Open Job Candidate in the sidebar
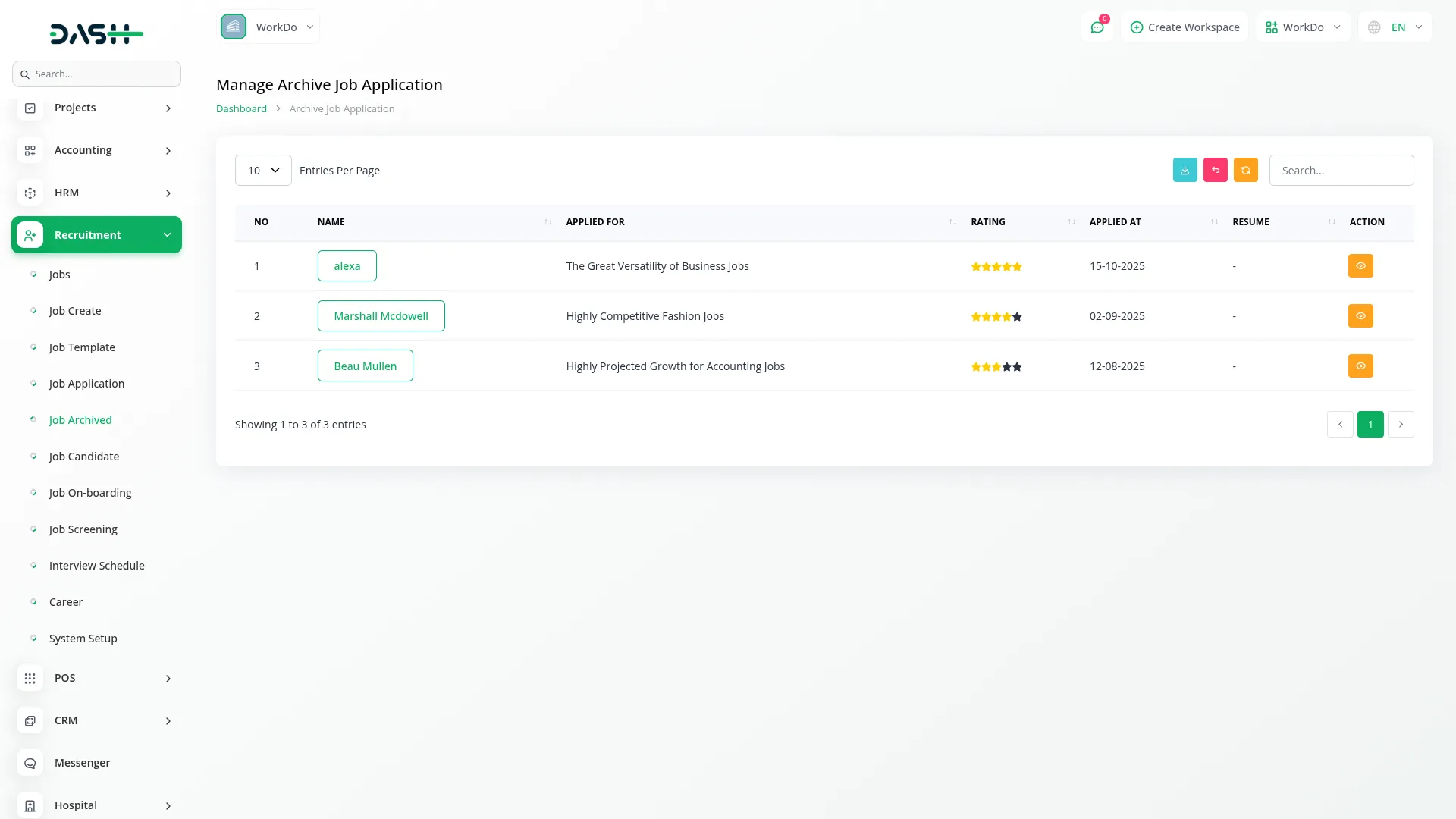 pos(84,457)
